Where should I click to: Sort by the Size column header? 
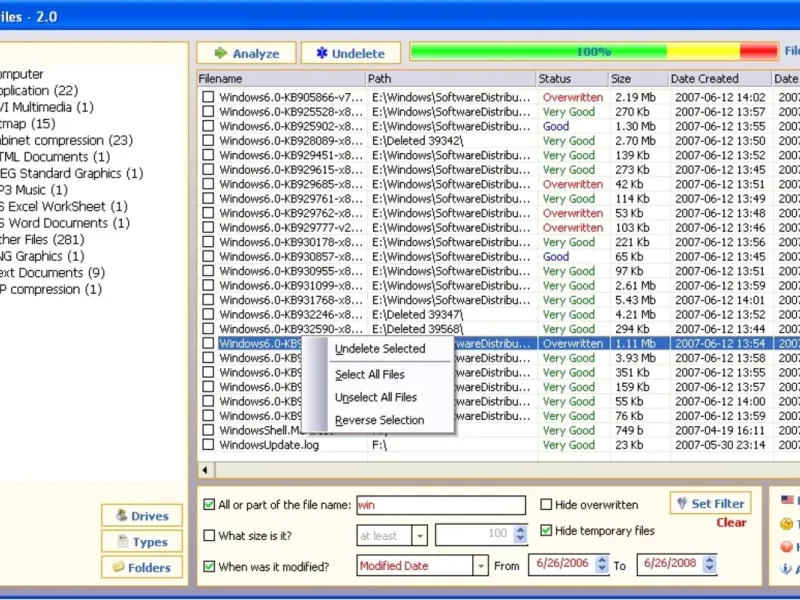639,79
